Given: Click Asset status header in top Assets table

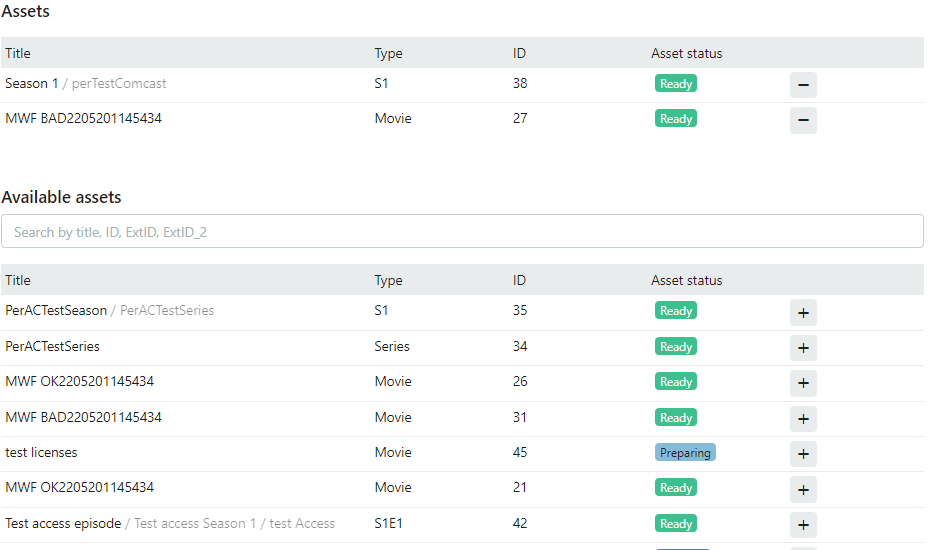Looking at the screenshot, I should pyautogui.click(x=686, y=53).
